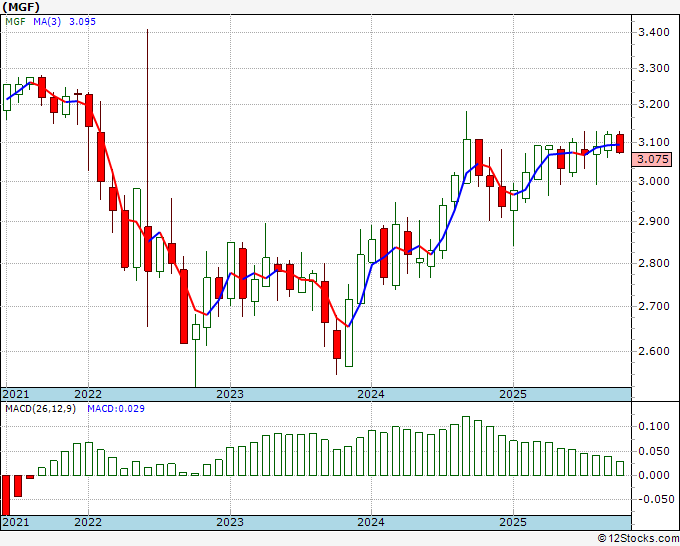Click the MACD:0.029 value readout

(116, 409)
